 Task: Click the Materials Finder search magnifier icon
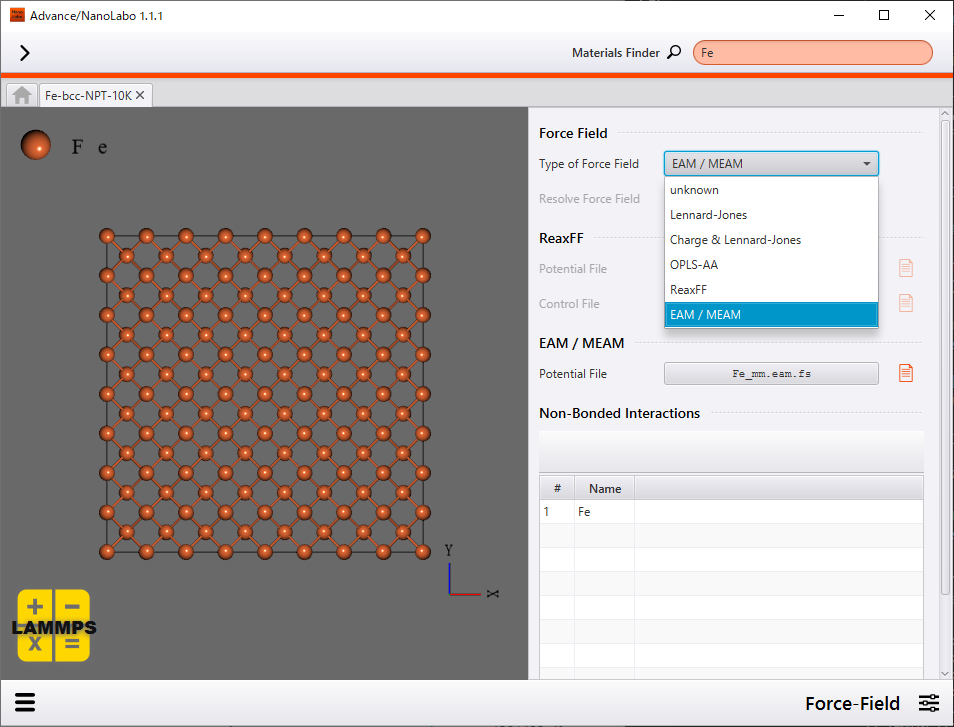click(674, 52)
